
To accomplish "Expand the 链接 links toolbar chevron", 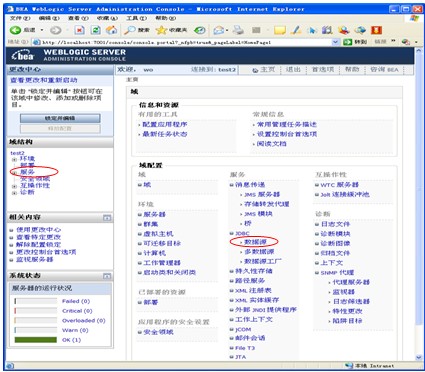I will point(393,42).
